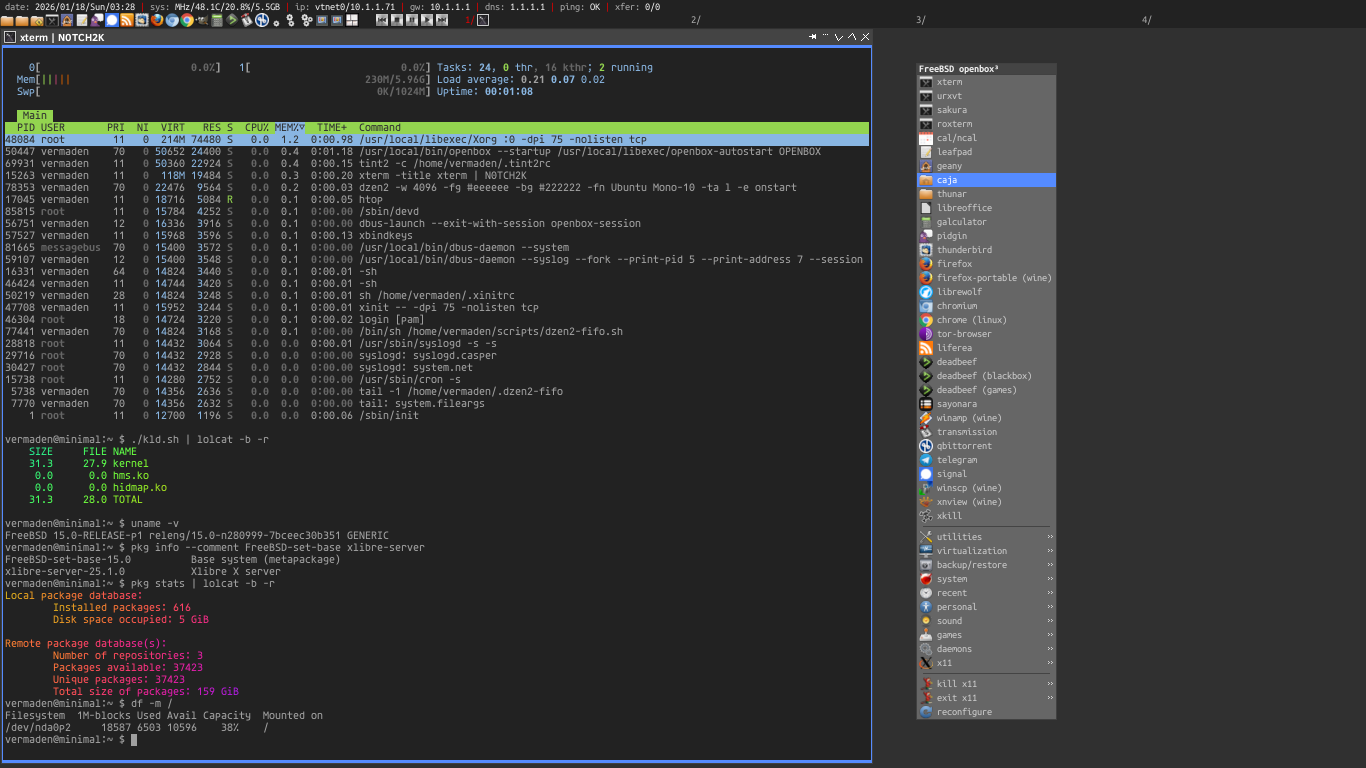Click the thunderbird icon in the menu
1366x768 pixels.
924,250
